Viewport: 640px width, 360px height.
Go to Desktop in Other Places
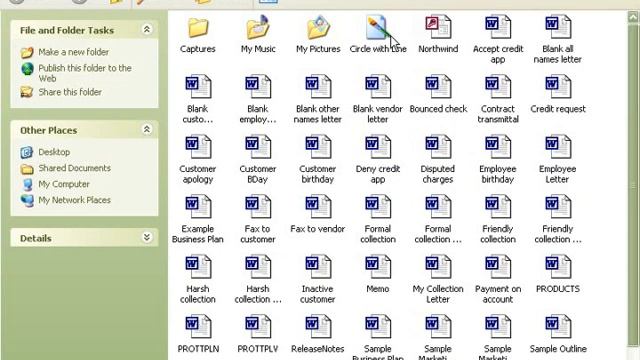point(54,152)
